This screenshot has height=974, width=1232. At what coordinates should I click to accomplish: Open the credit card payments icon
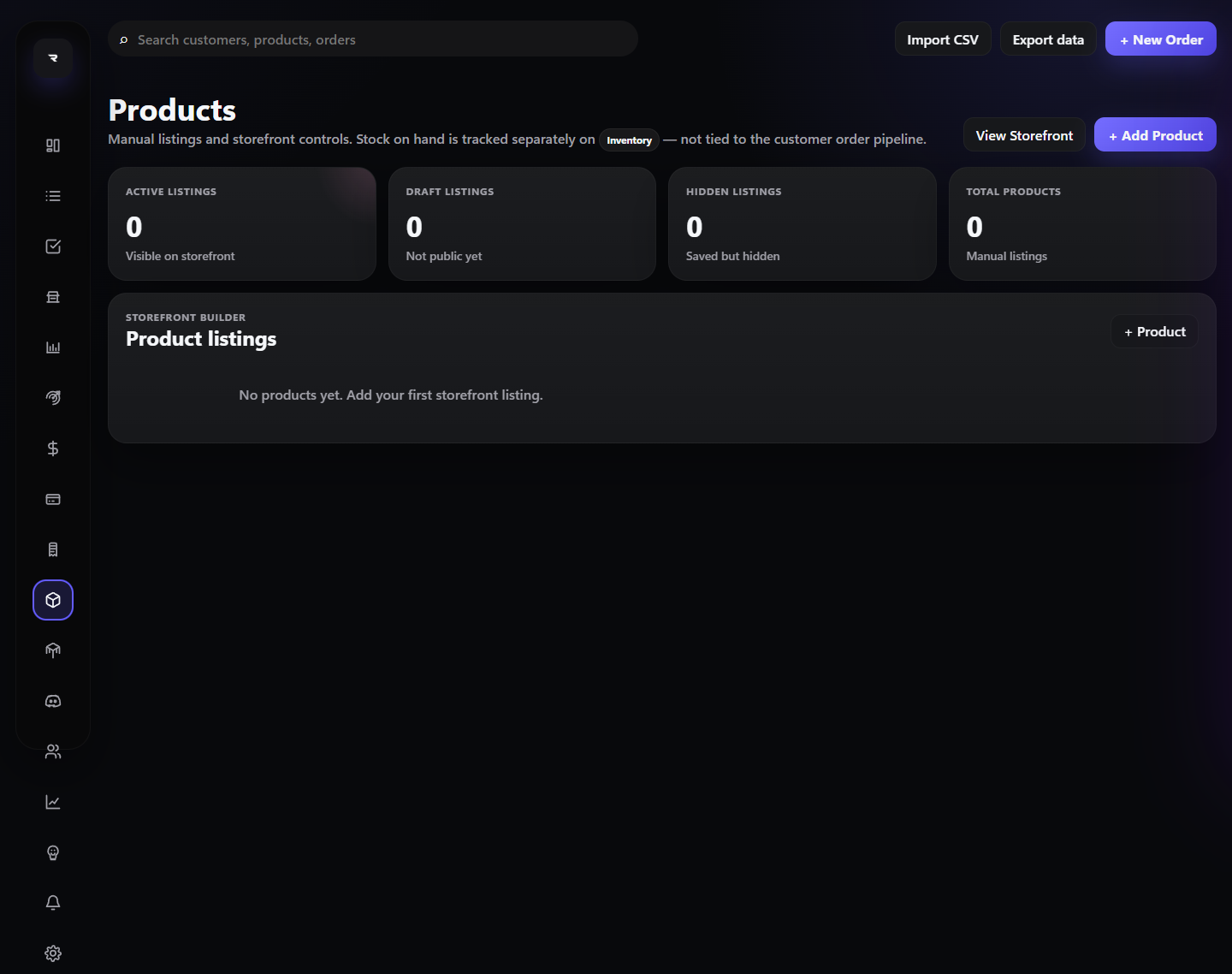click(53, 499)
